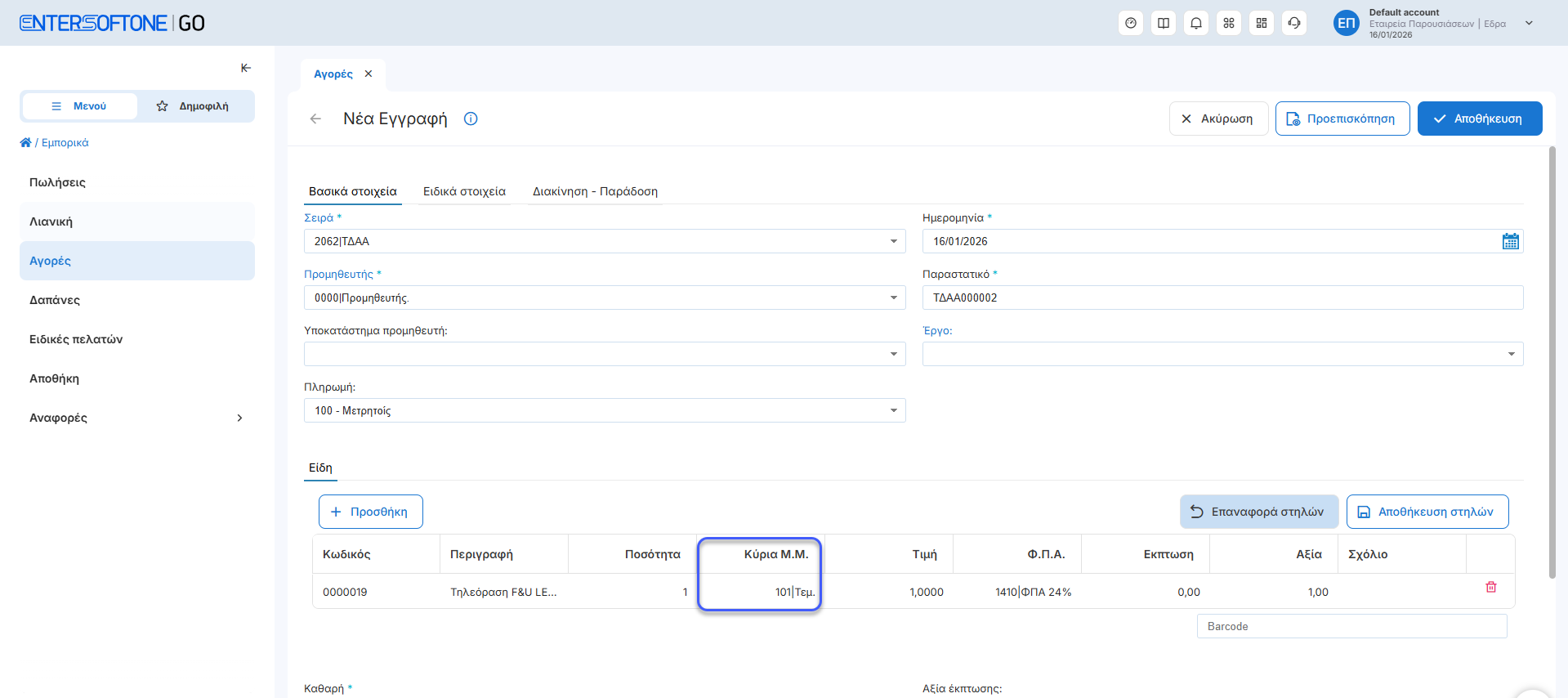This screenshot has height=698, width=1568.
Task: Click the Αποθήκευση button
Action: tap(1479, 119)
